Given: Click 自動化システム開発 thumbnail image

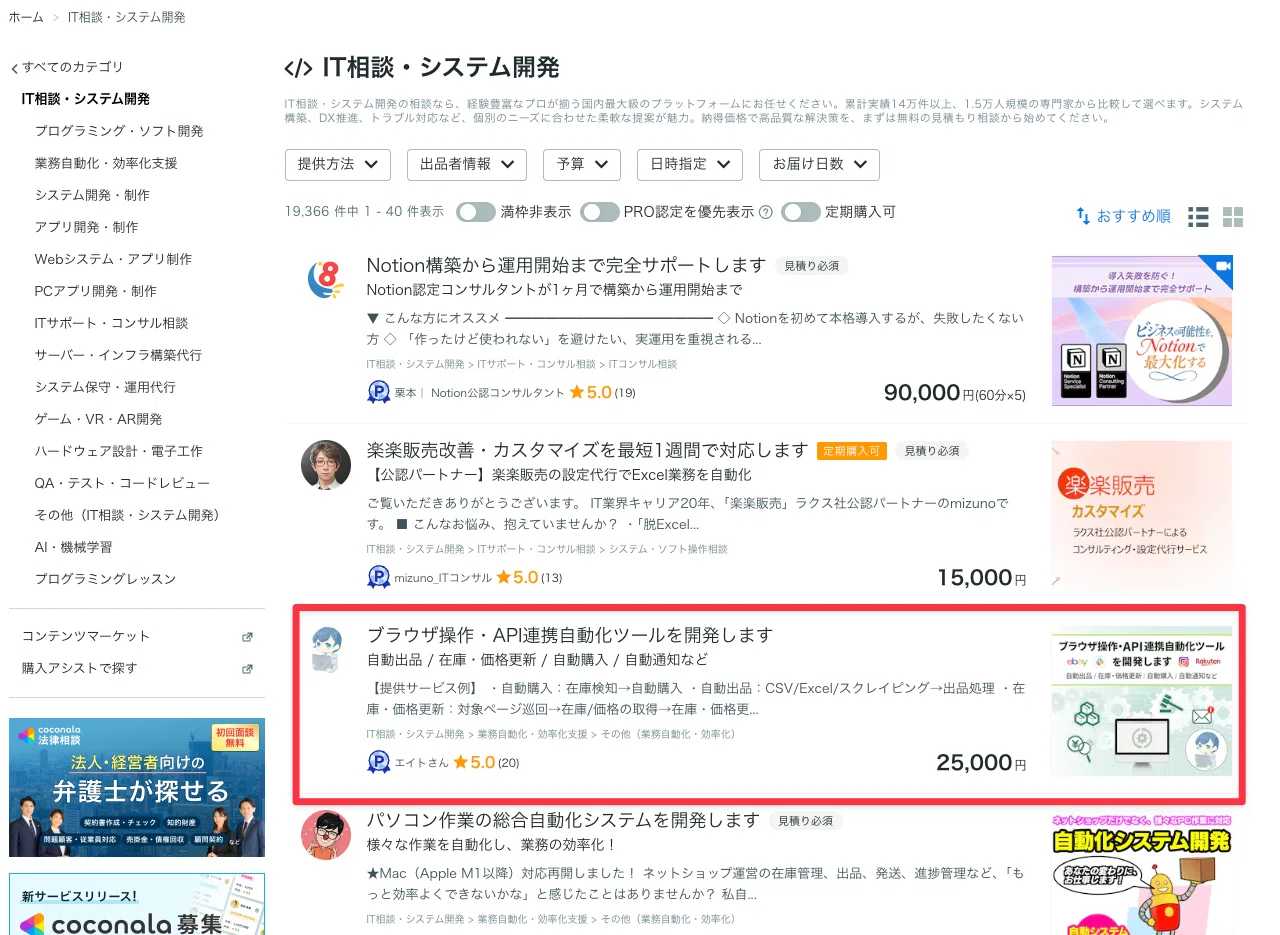Looking at the screenshot, I should click(x=1141, y=873).
